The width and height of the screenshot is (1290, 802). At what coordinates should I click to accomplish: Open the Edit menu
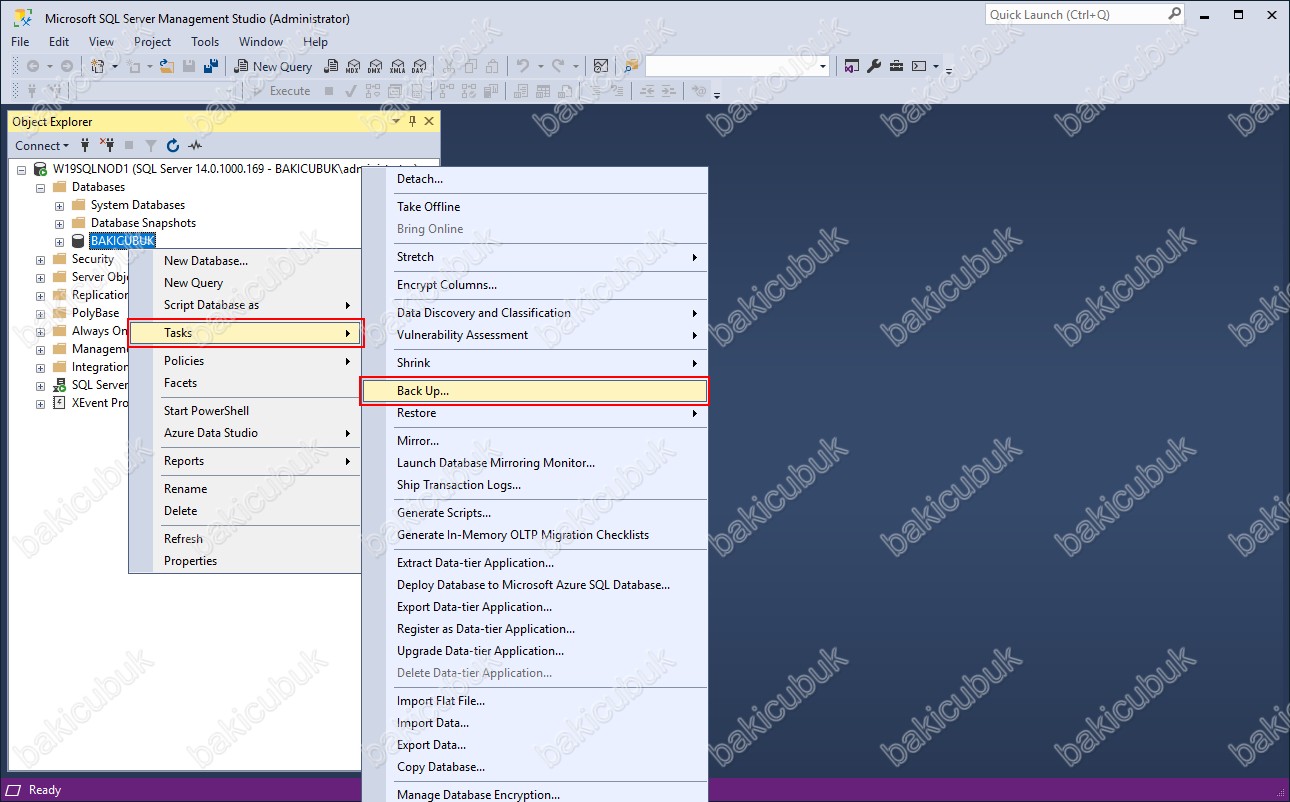(x=59, y=42)
